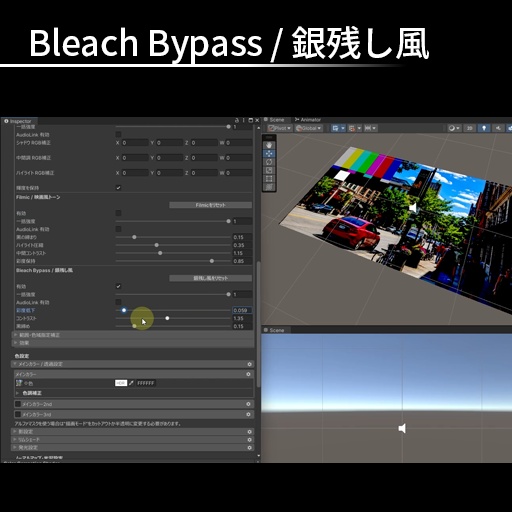Toggle Bleach Bypass AudioLink 有効 checkbox
The width and height of the screenshot is (512, 512).
click(118, 302)
